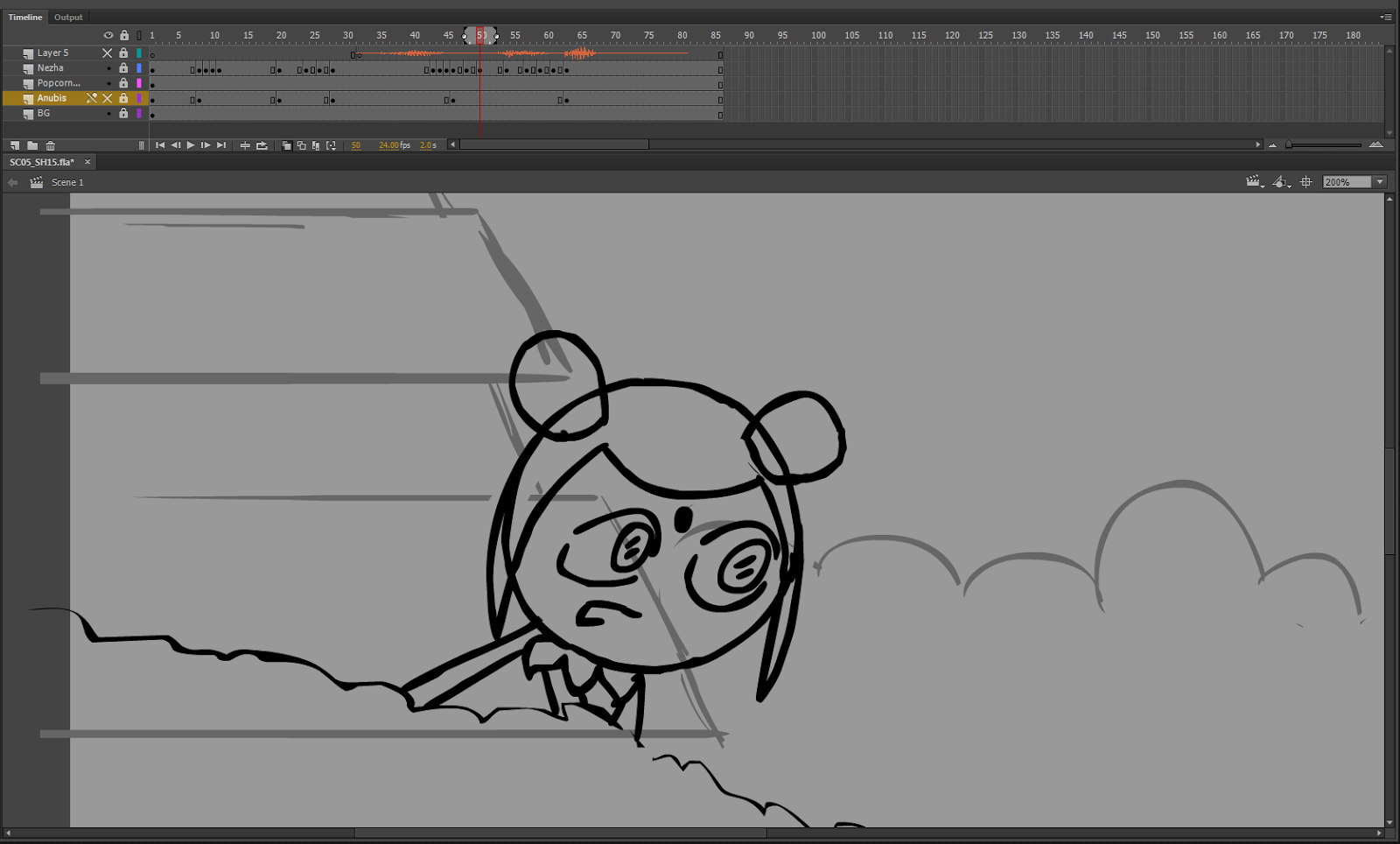This screenshot has width=1400, height=844.
Task: Click the back arrow beside Scene 1
Action: pos(12,182)
